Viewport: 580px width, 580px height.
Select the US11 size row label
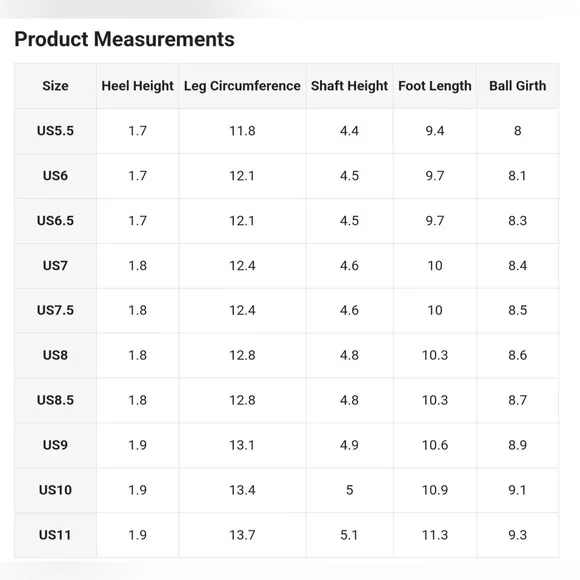55,535
